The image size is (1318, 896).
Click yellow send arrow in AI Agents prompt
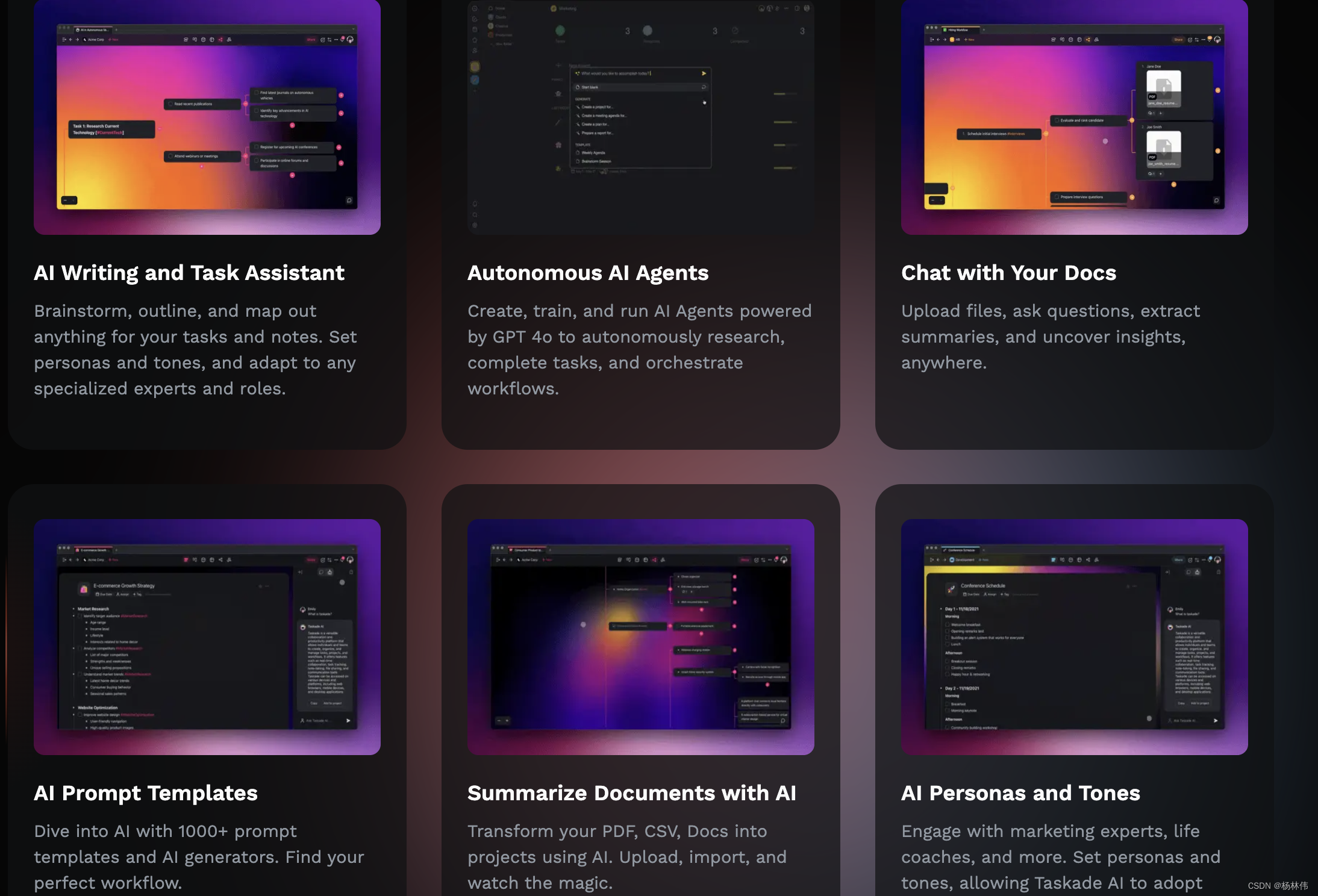pos(704,73)
